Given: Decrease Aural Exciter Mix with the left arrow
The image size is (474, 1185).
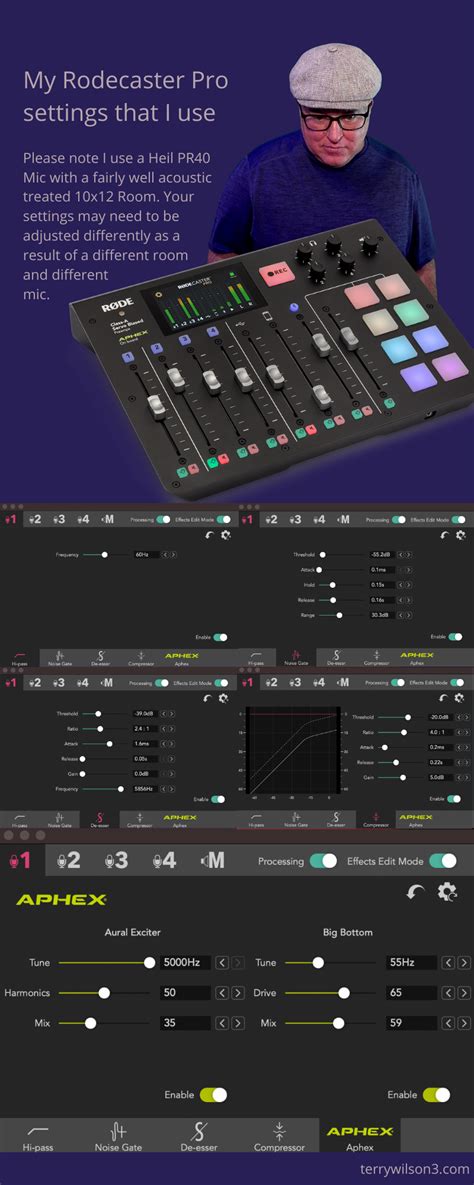Looking at the screenshot, I should (x=222, y=1023).
